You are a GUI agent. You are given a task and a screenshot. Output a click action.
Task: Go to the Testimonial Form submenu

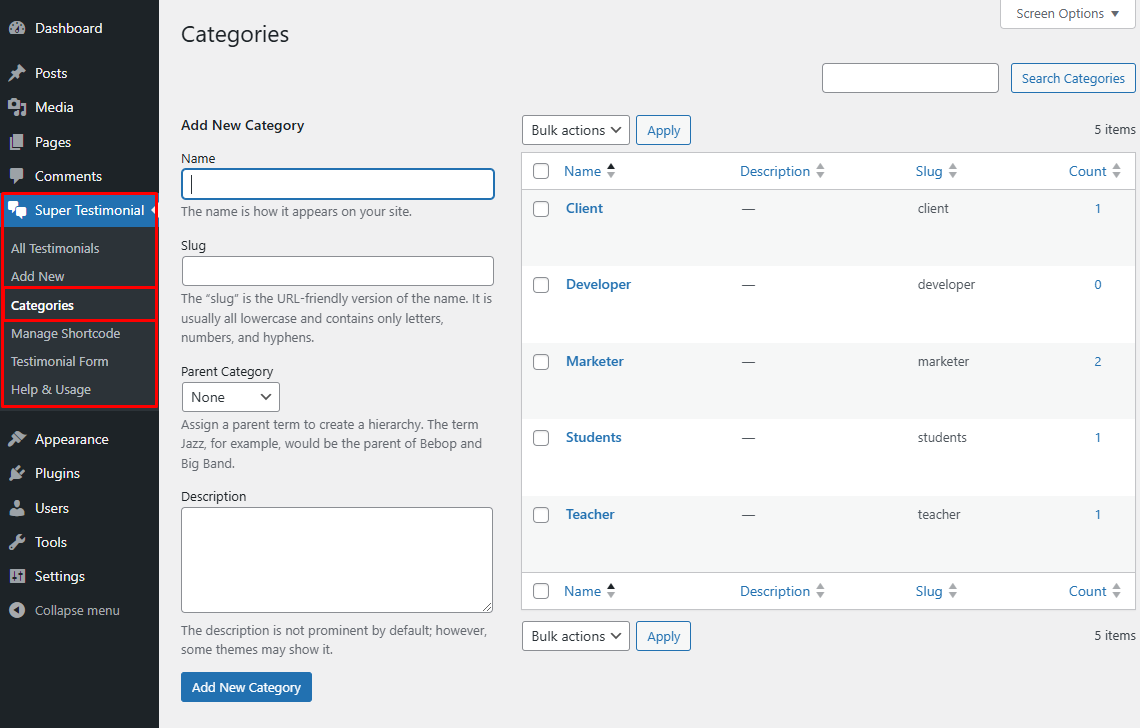tap(59, 361)
